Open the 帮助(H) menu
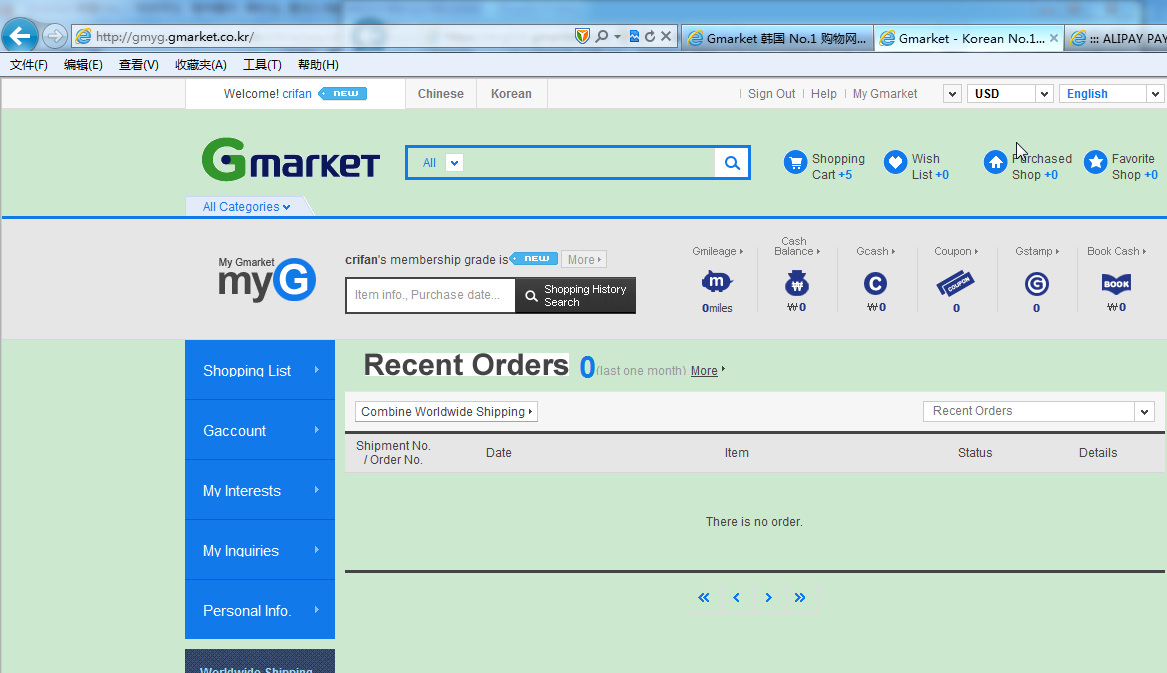1167x673 pixels. [318, 65]
